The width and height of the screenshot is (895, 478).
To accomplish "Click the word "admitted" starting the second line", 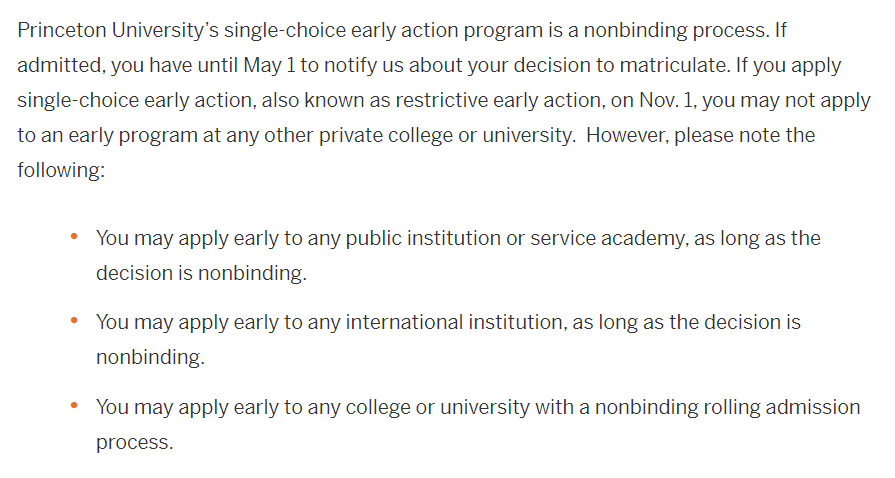I will 58,65.
